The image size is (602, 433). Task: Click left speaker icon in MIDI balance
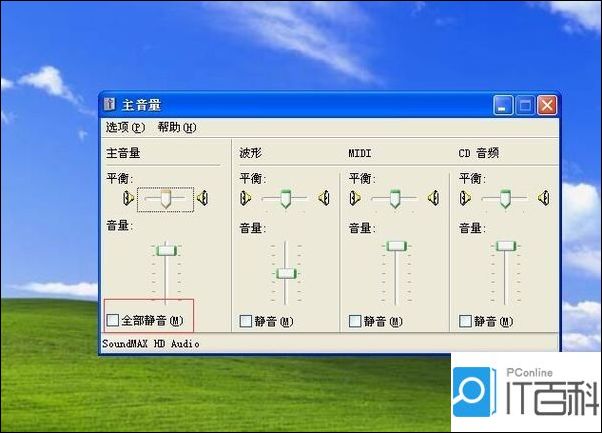point(355,198)
